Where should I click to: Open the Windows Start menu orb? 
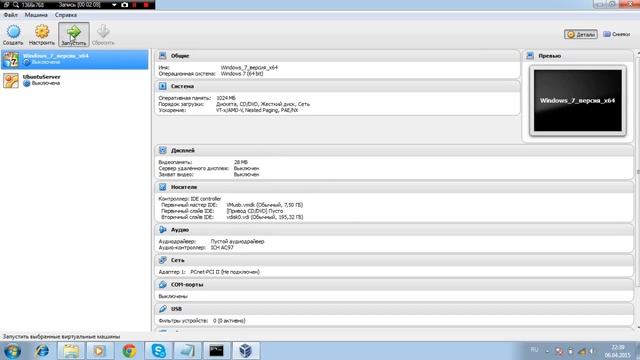pos(12,351)
